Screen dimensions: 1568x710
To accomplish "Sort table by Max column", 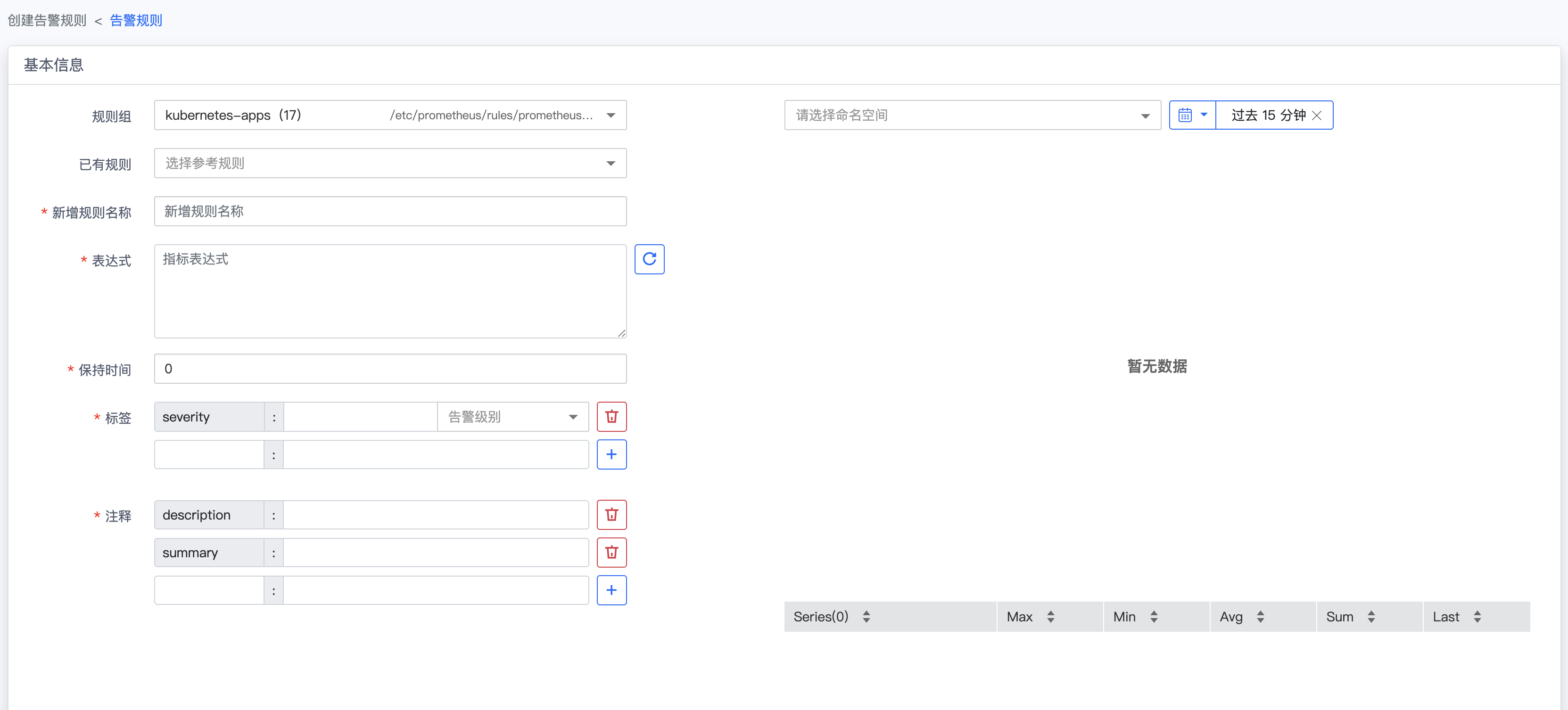I will (x=1050, y=617).
